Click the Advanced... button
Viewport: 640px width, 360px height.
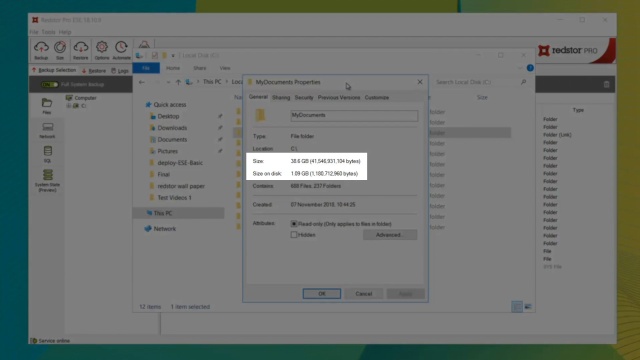pyautogui.click(x=390, y=235)
